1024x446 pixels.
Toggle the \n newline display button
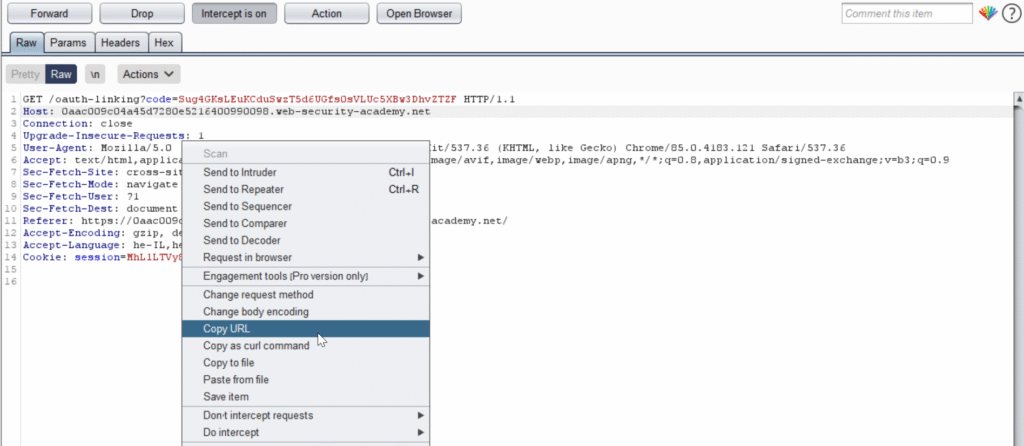[x=95, y=74]
